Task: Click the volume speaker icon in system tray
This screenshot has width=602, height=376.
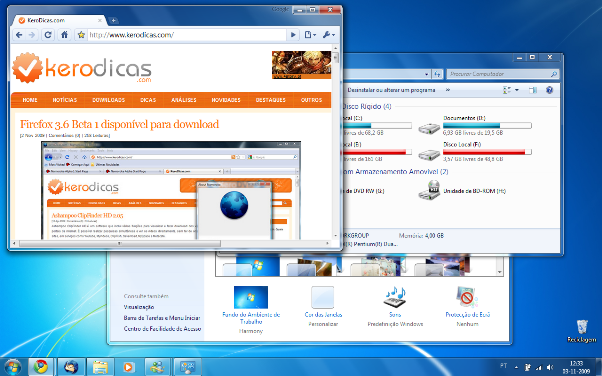Action: coord(549,368)
